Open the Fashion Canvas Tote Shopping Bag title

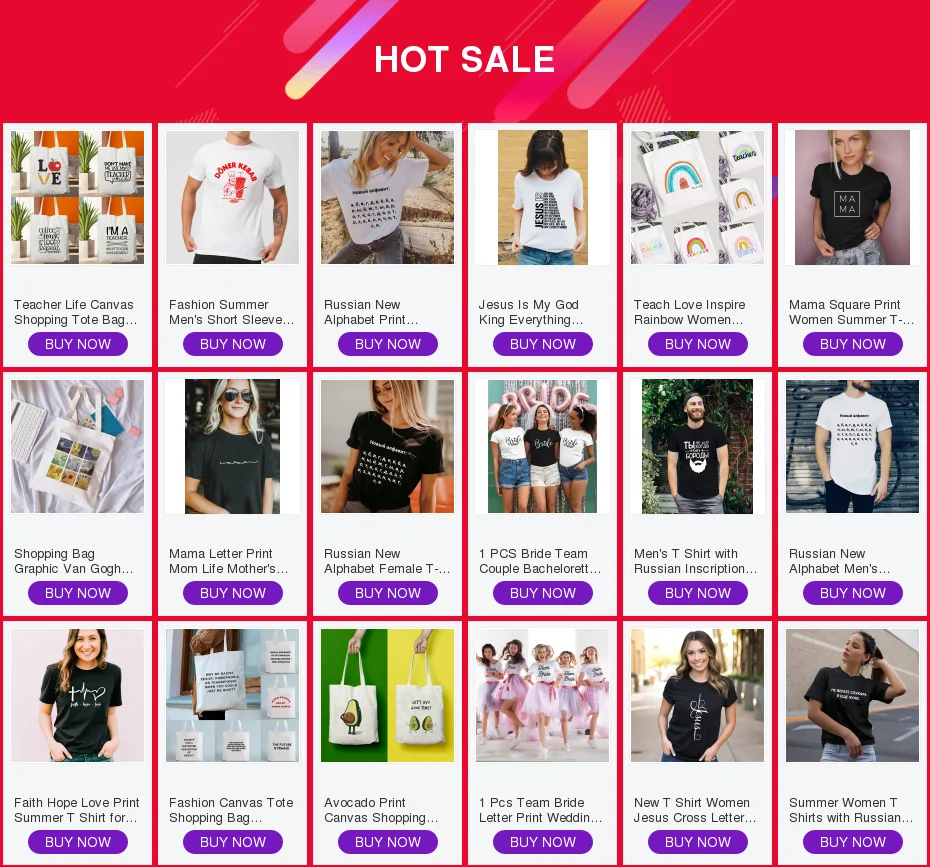231,810
